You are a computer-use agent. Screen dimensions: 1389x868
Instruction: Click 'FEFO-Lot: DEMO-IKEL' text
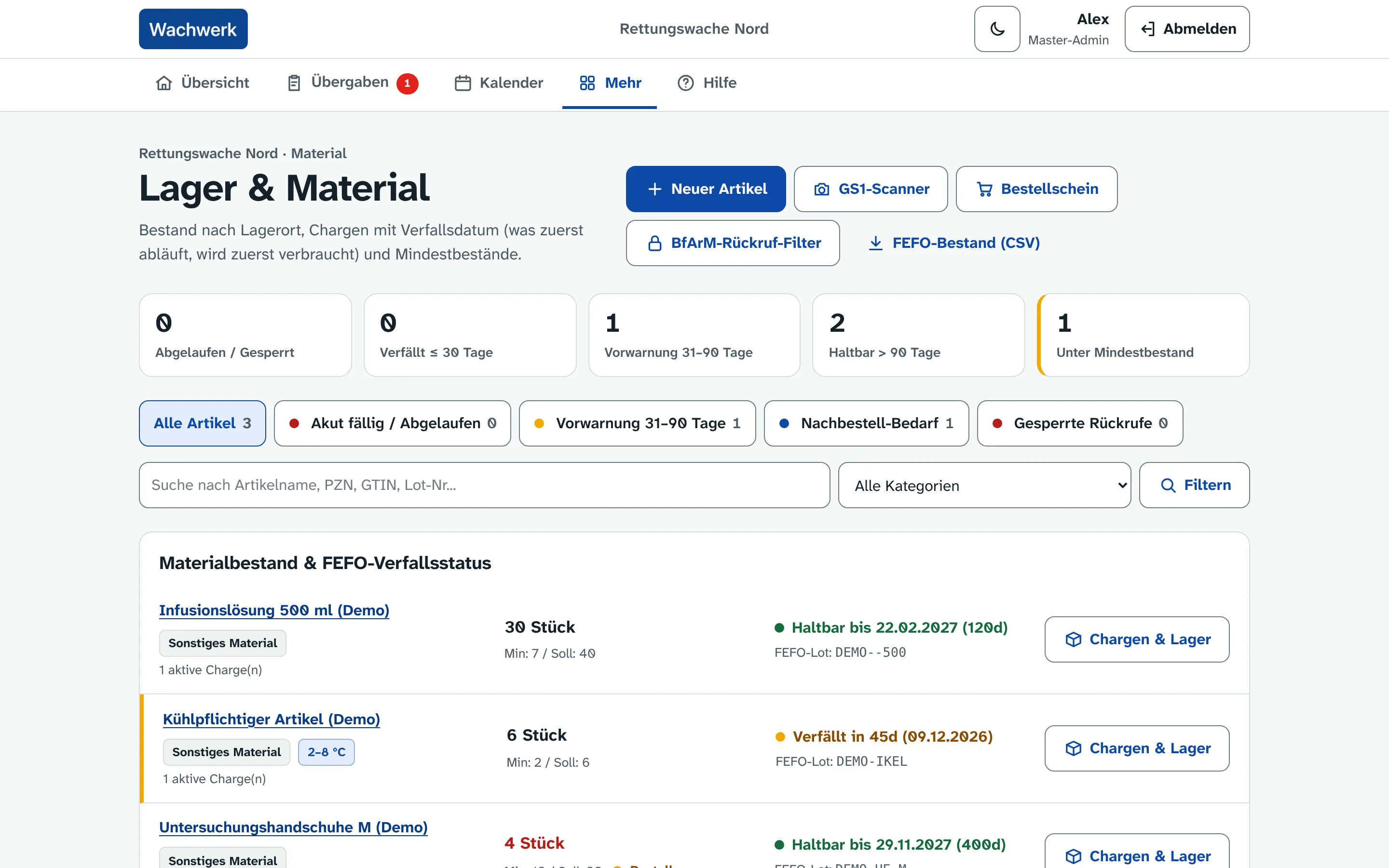(x=842, y=761)
